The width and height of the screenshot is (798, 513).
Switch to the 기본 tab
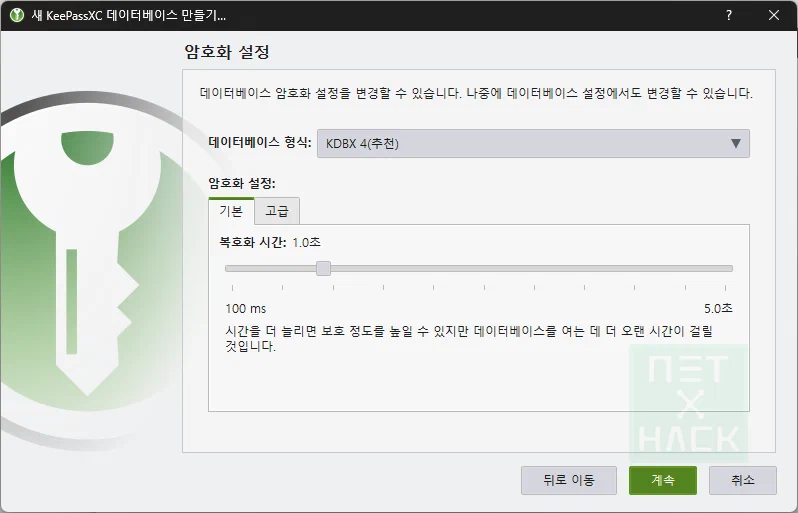pyautogui.click(x=231, y=211)
